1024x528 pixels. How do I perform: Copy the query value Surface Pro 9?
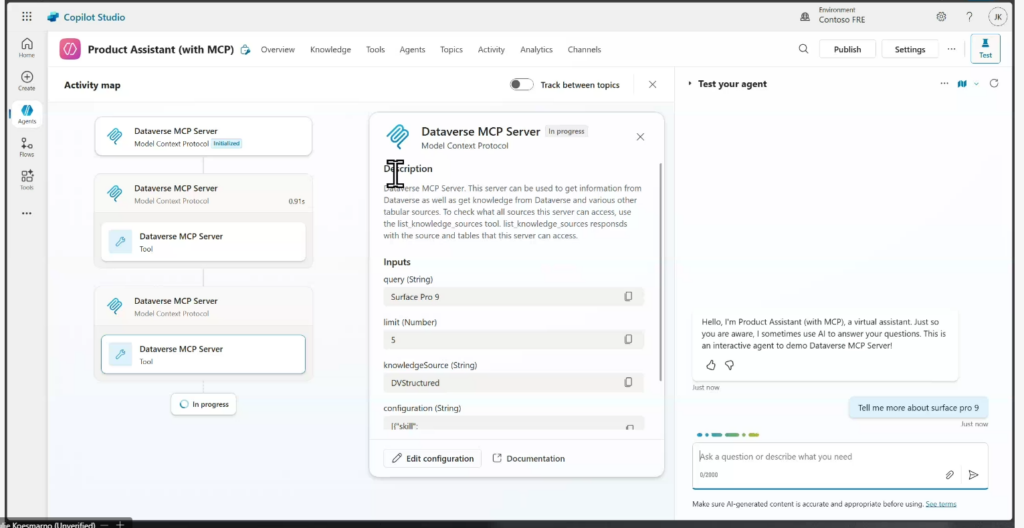click(628, 297)
